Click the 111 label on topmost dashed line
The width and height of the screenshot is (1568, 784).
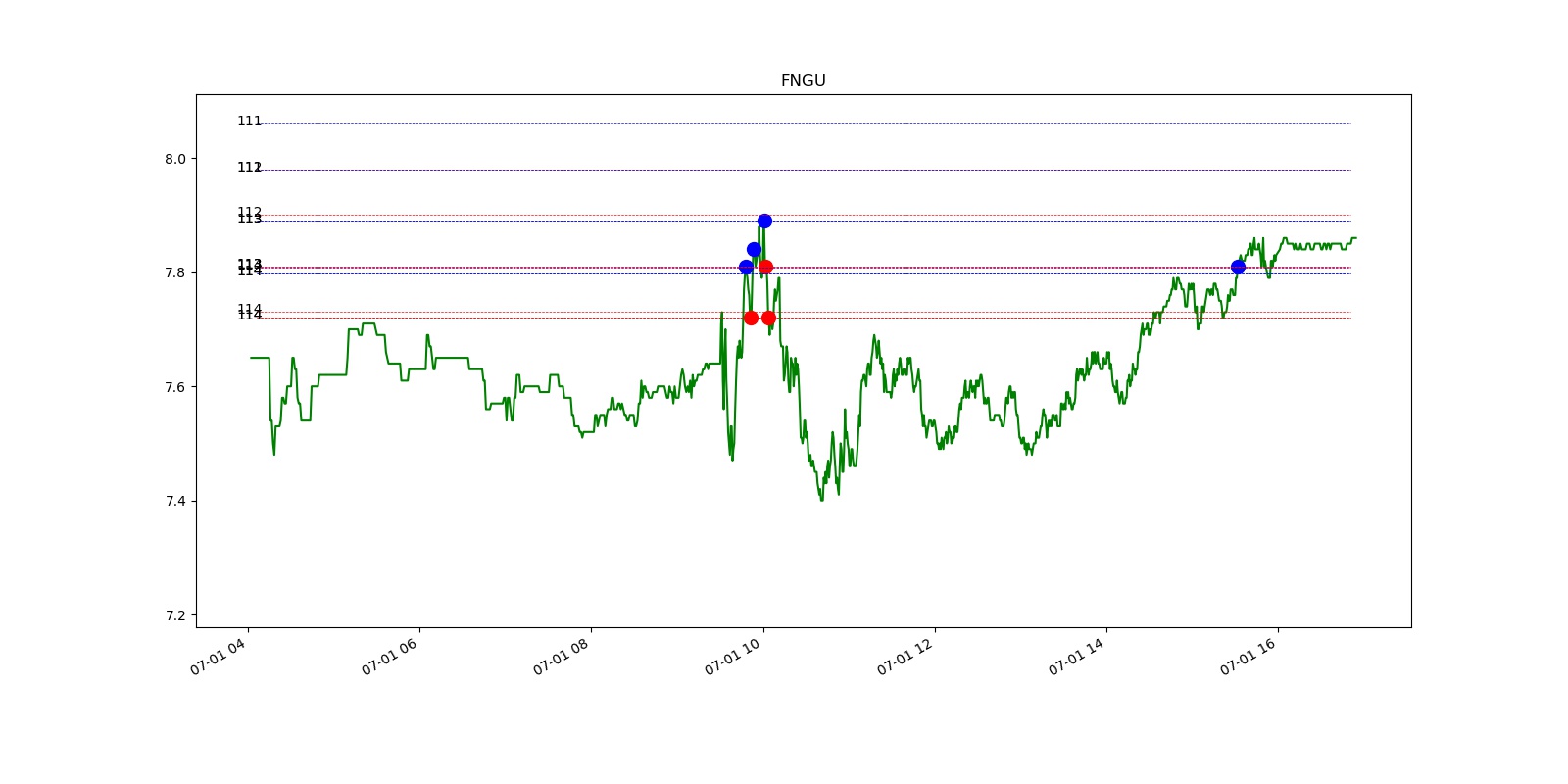coord(249,122)
